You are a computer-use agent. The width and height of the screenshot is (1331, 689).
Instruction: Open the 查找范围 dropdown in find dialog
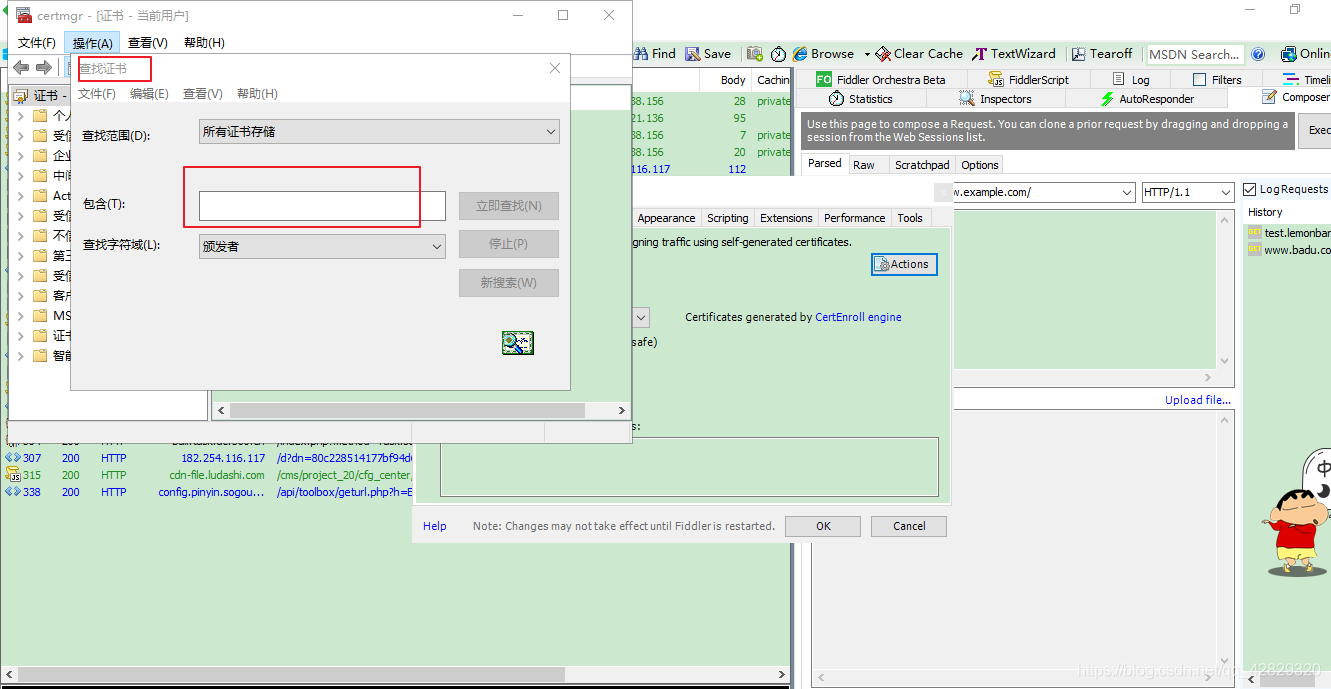[x=379, y=131]
